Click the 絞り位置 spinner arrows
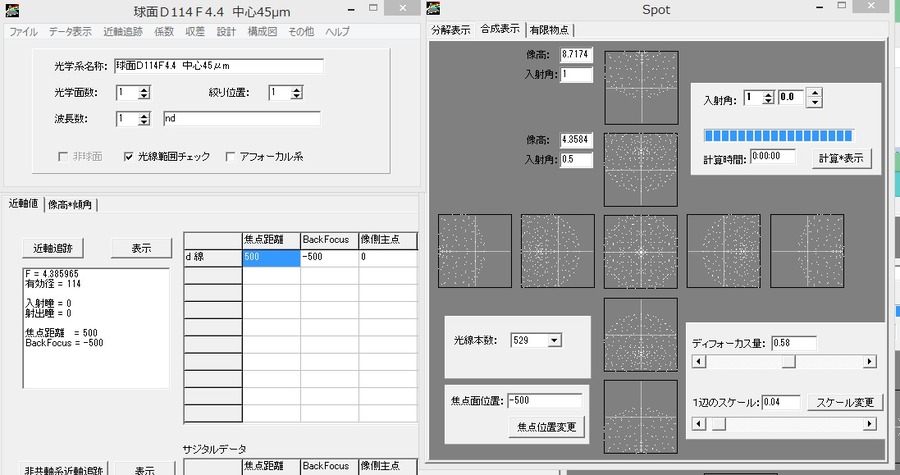The image size is (900, 475). [296, 92]
